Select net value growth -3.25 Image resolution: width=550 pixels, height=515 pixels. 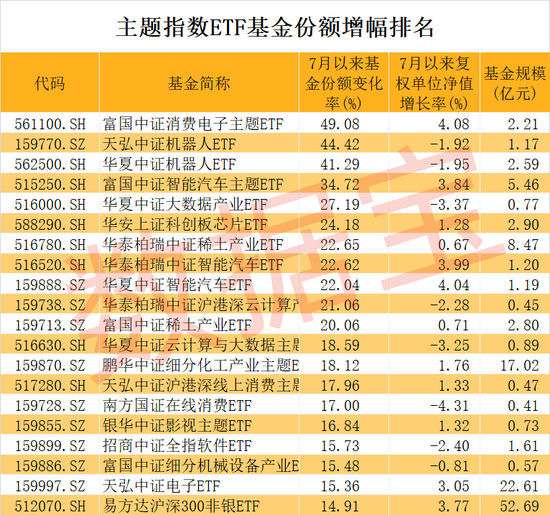click(x=450, y=345)
